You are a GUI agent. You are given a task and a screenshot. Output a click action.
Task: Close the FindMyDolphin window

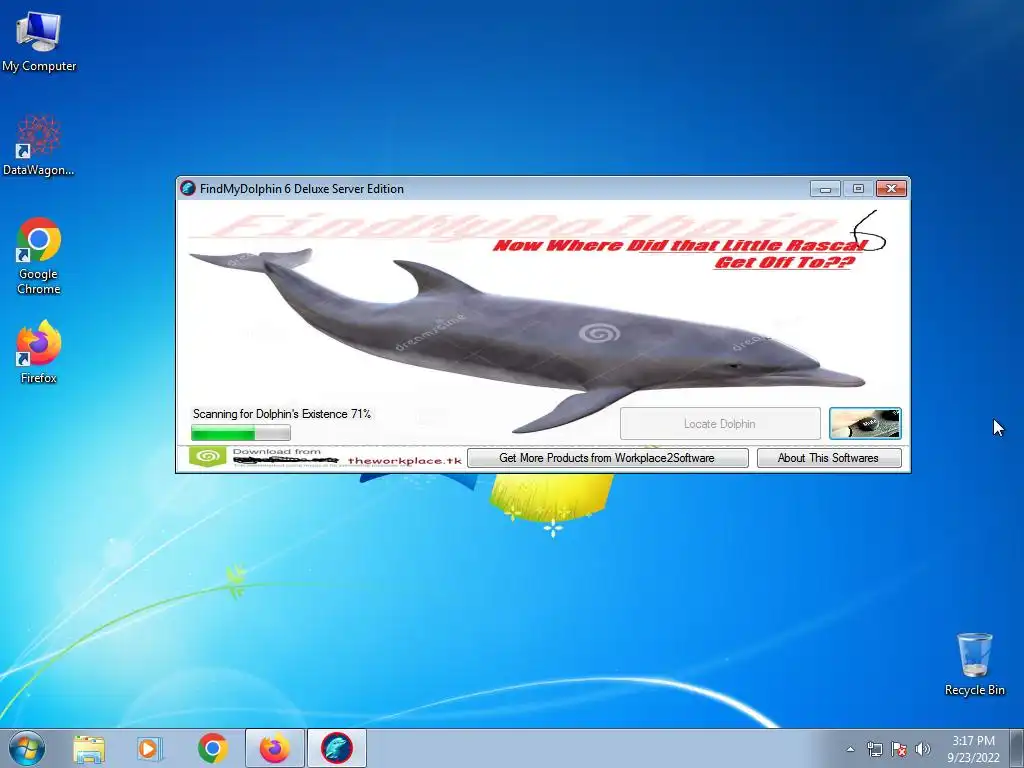891,189
